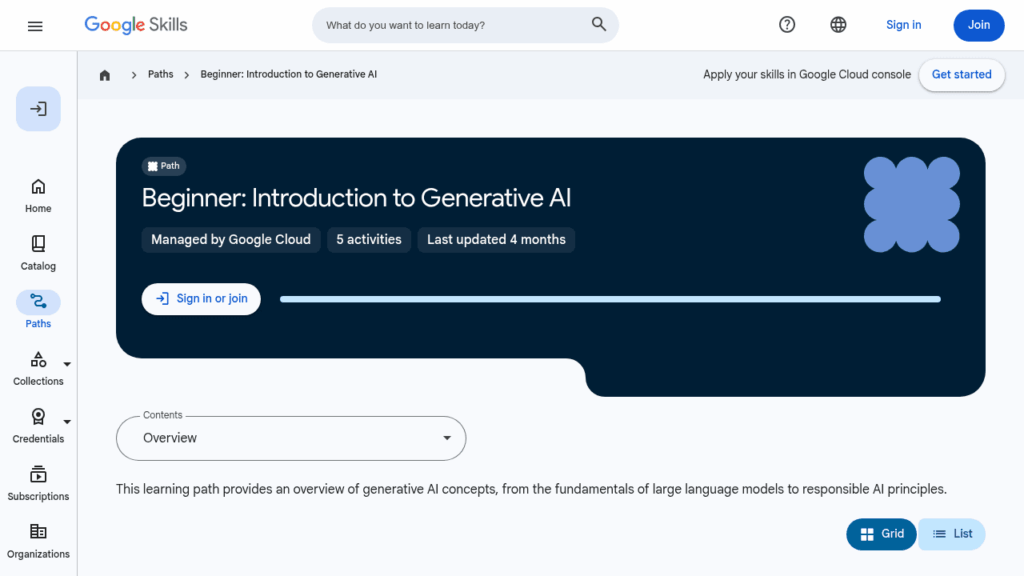Viewport: 1024px width, 576px height.
Task: Click the path progress bar
Action: click(x=611, y=299)
